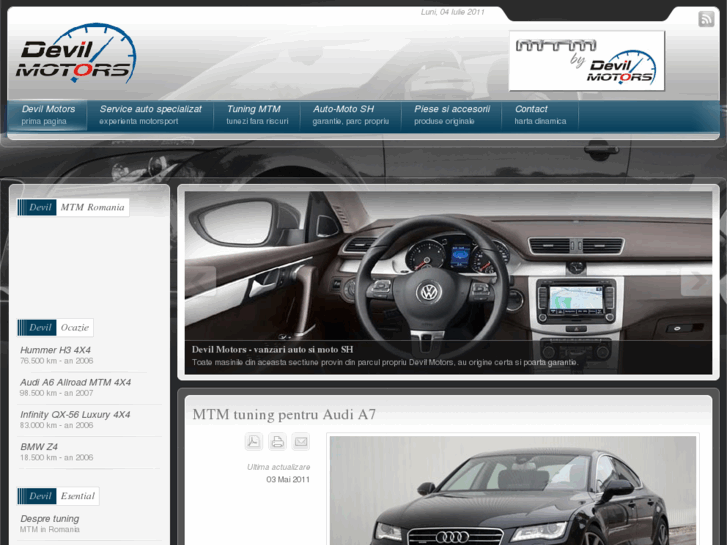Open Infinity QX-56 Luxury 4X4 listing

point(75,415)
